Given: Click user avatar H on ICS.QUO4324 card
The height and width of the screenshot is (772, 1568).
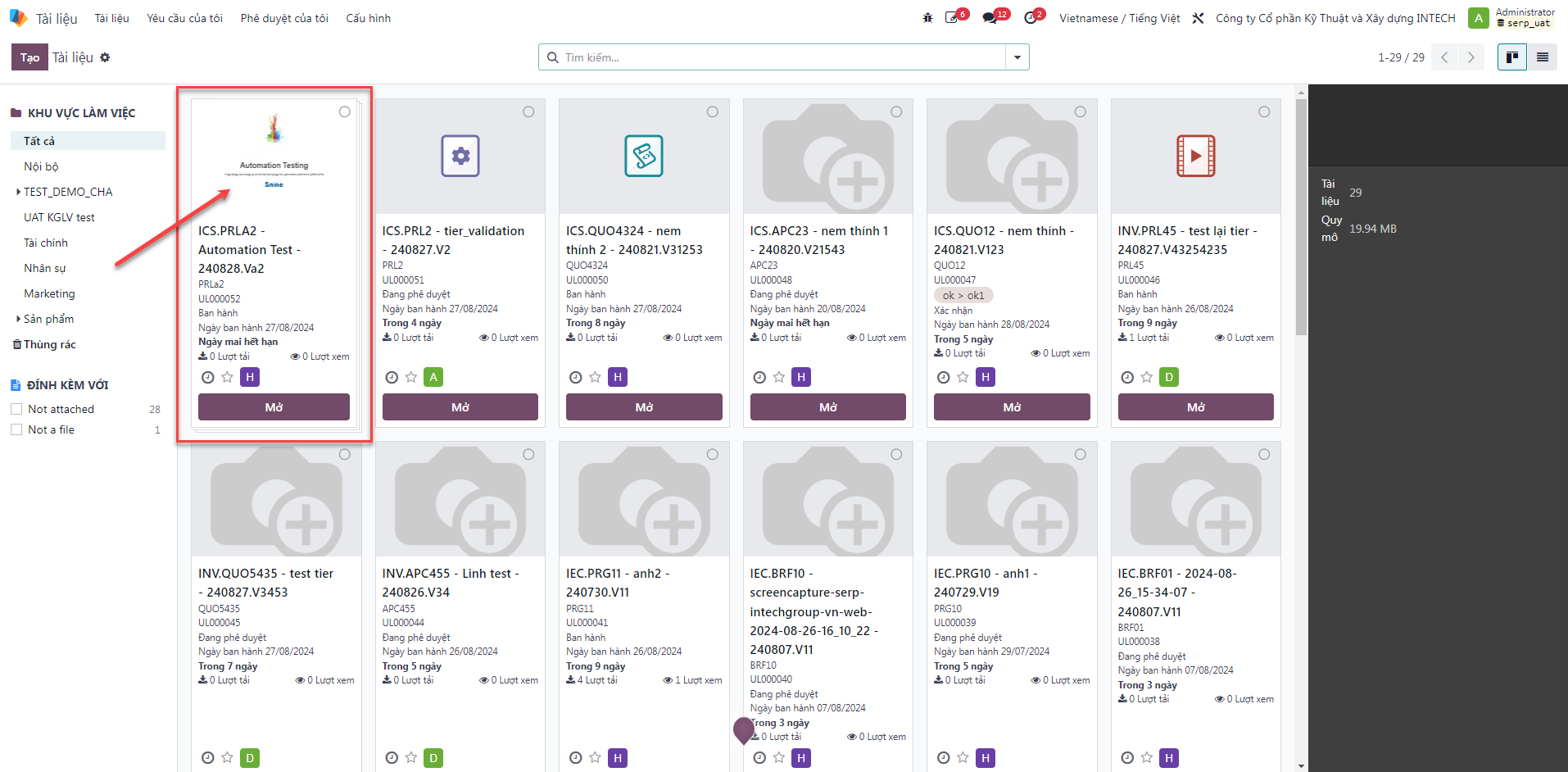Looking at the screenshot, I should (618, 377).
